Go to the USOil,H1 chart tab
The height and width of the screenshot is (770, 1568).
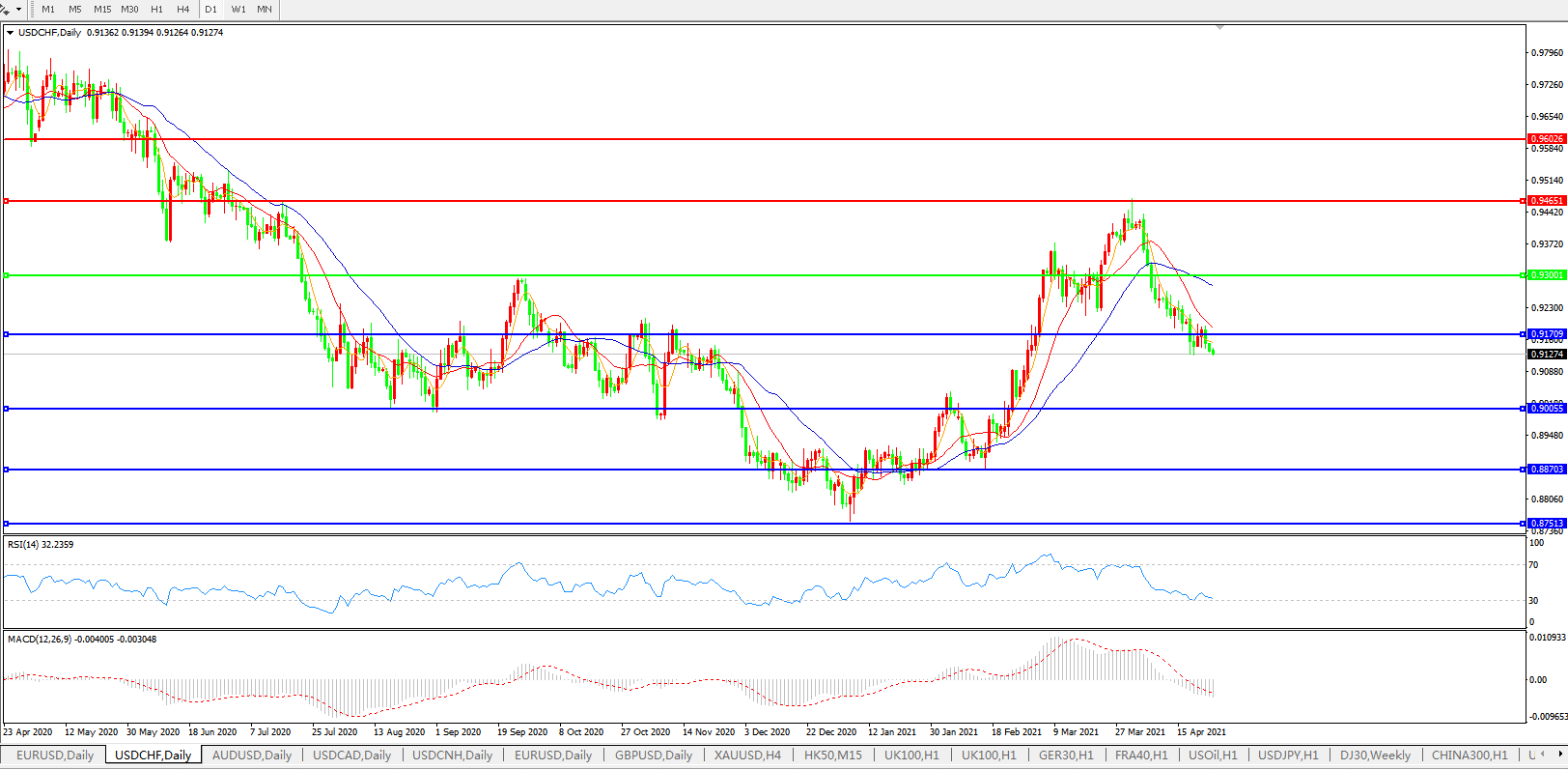pyautogui.click(x=1212, y=756)
